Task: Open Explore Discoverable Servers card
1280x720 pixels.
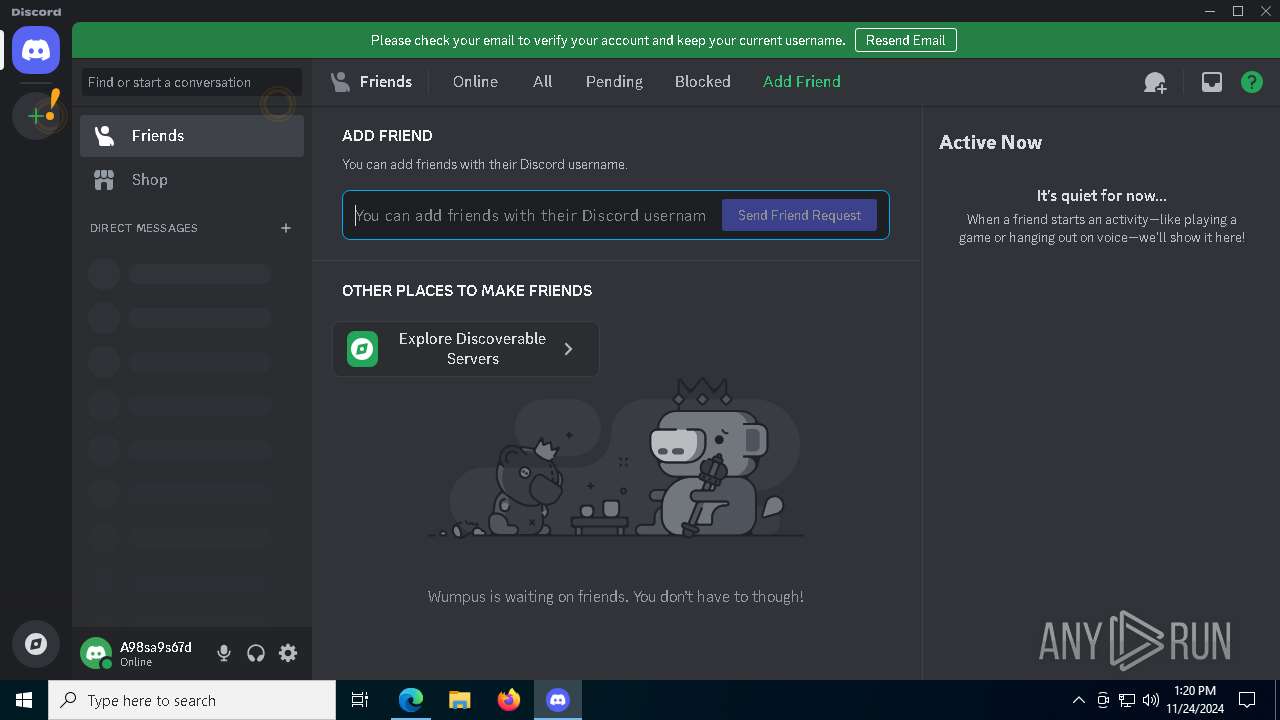Action: coord(466,349)
